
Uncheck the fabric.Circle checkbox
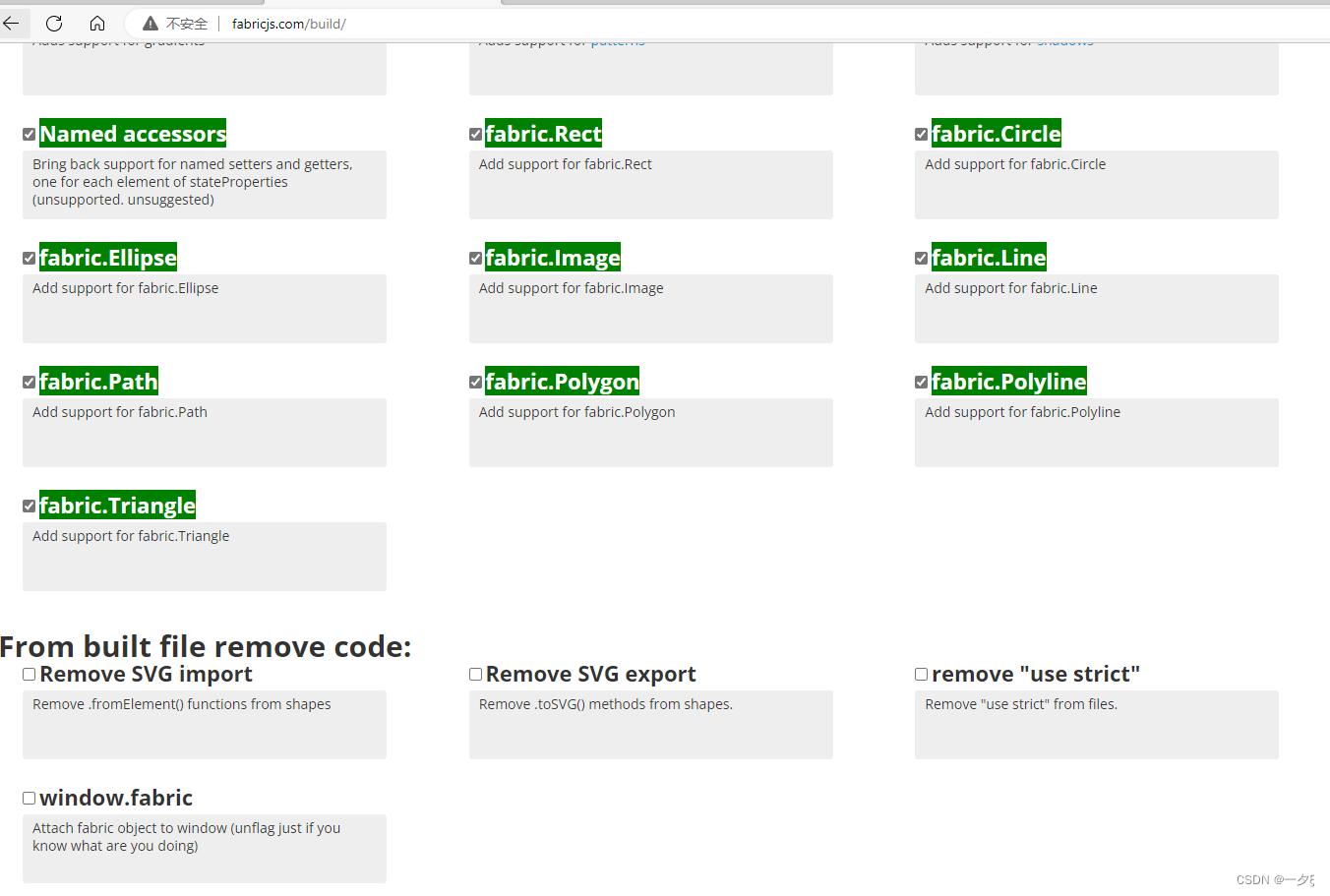pos(922,135)
